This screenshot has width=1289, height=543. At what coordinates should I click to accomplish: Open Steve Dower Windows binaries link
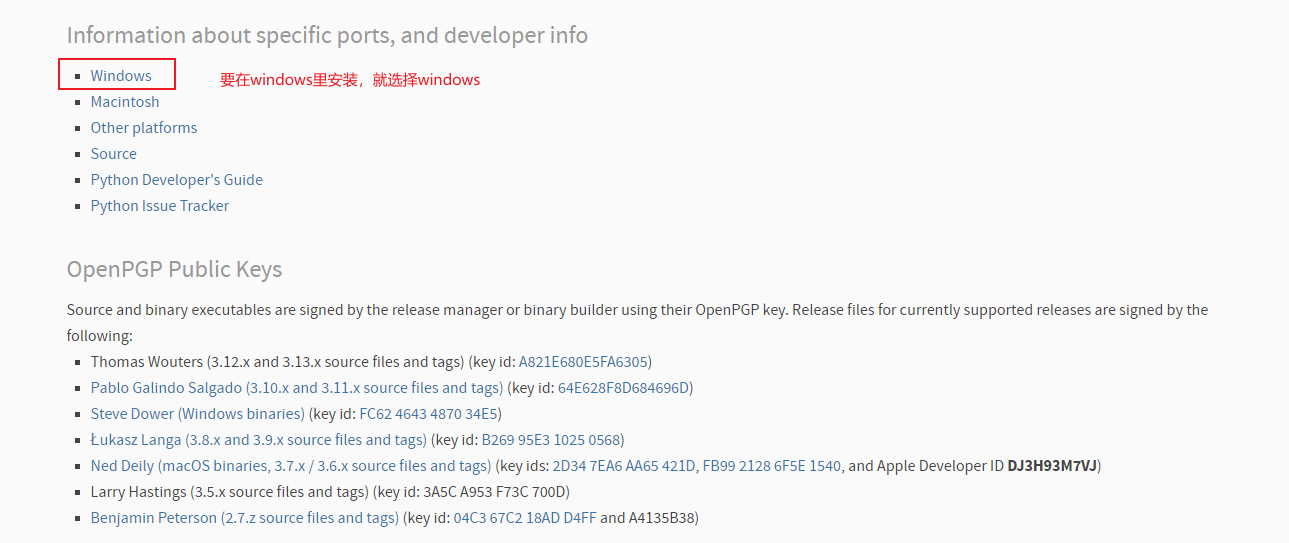pyautogui.click(x=198, y=414)
